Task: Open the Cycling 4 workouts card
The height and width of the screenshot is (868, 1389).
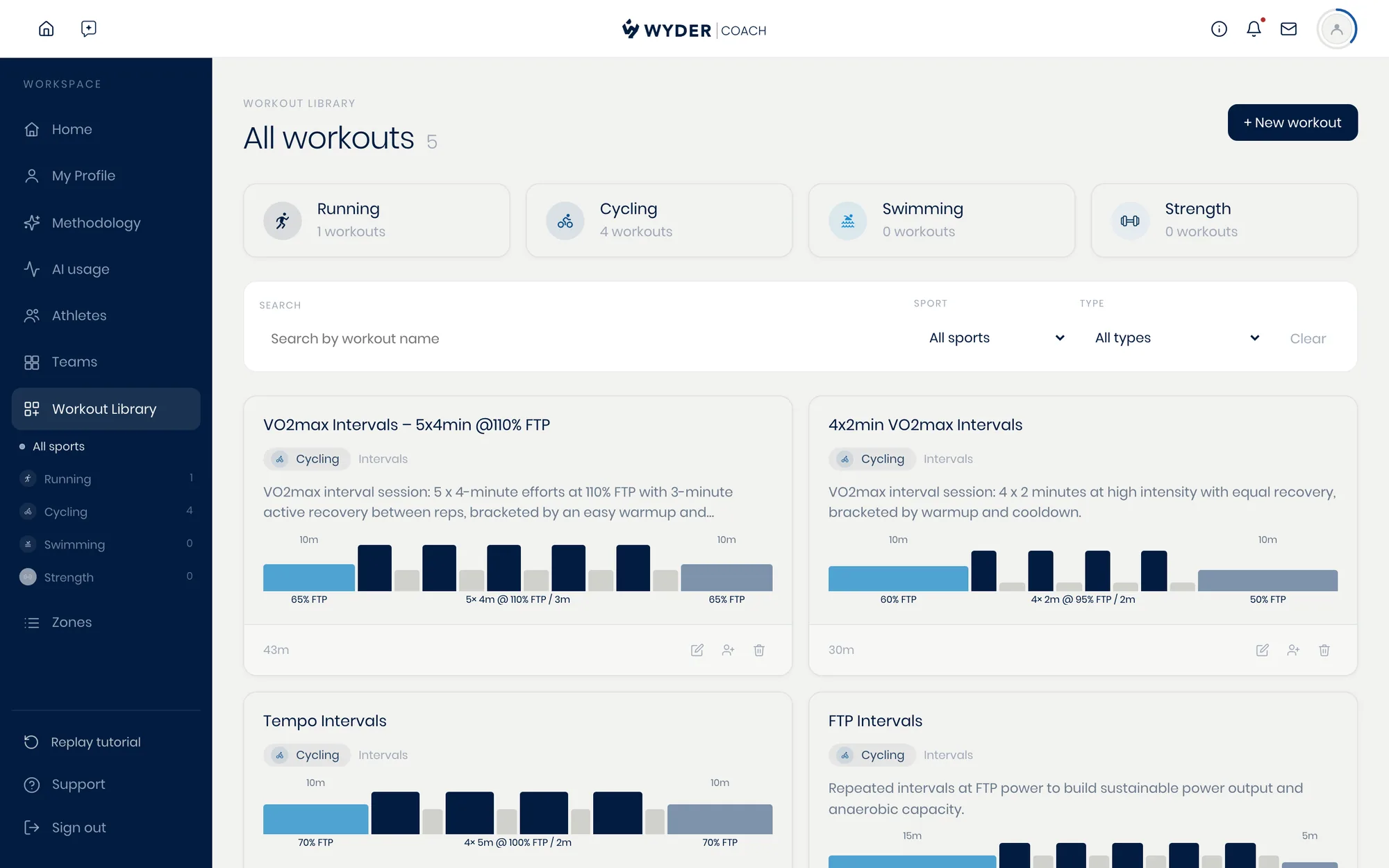Action: (x=659, y=221)
